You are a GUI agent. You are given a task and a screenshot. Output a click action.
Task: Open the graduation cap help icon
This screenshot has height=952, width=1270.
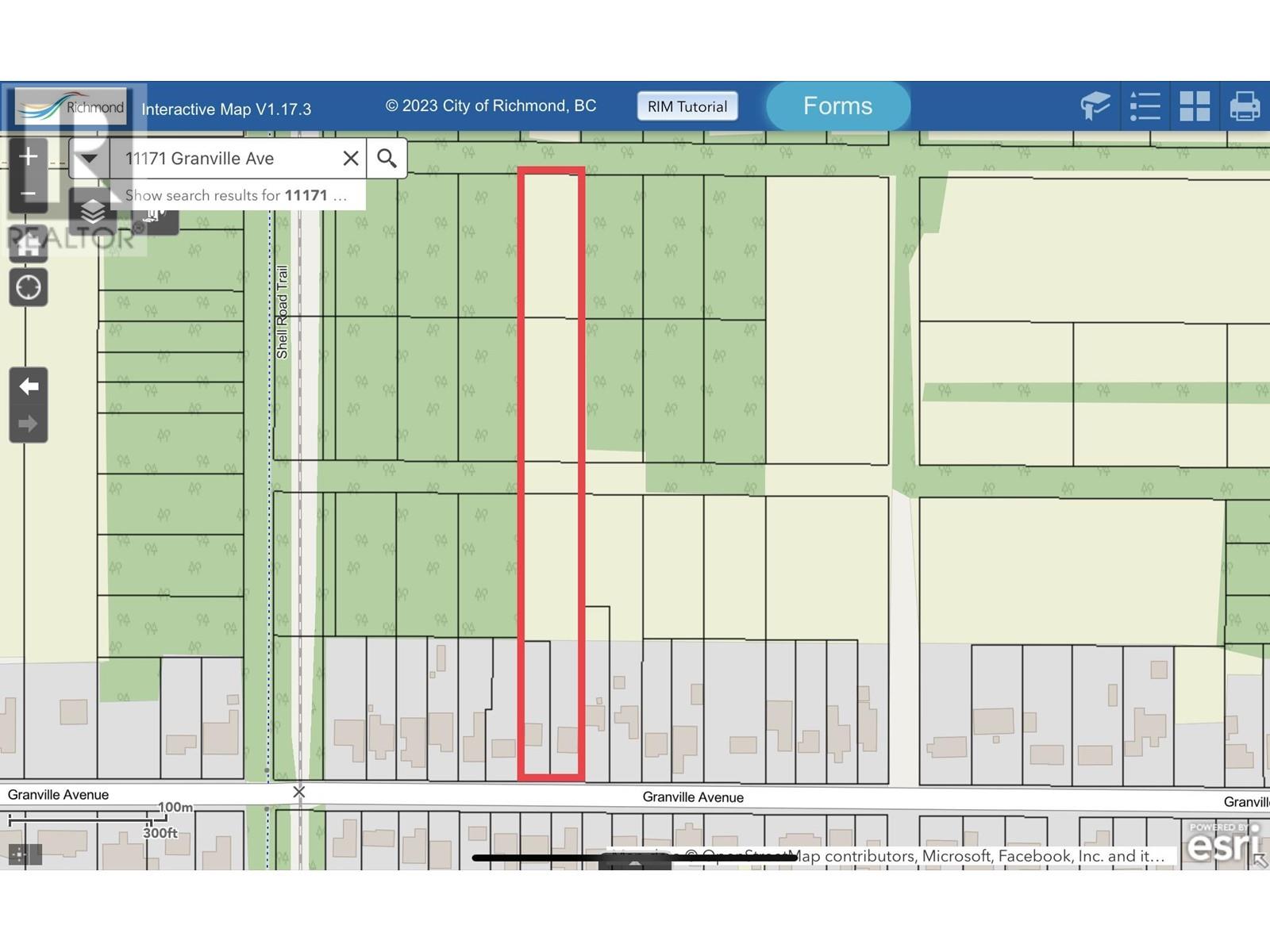[x=1095, y=106]
